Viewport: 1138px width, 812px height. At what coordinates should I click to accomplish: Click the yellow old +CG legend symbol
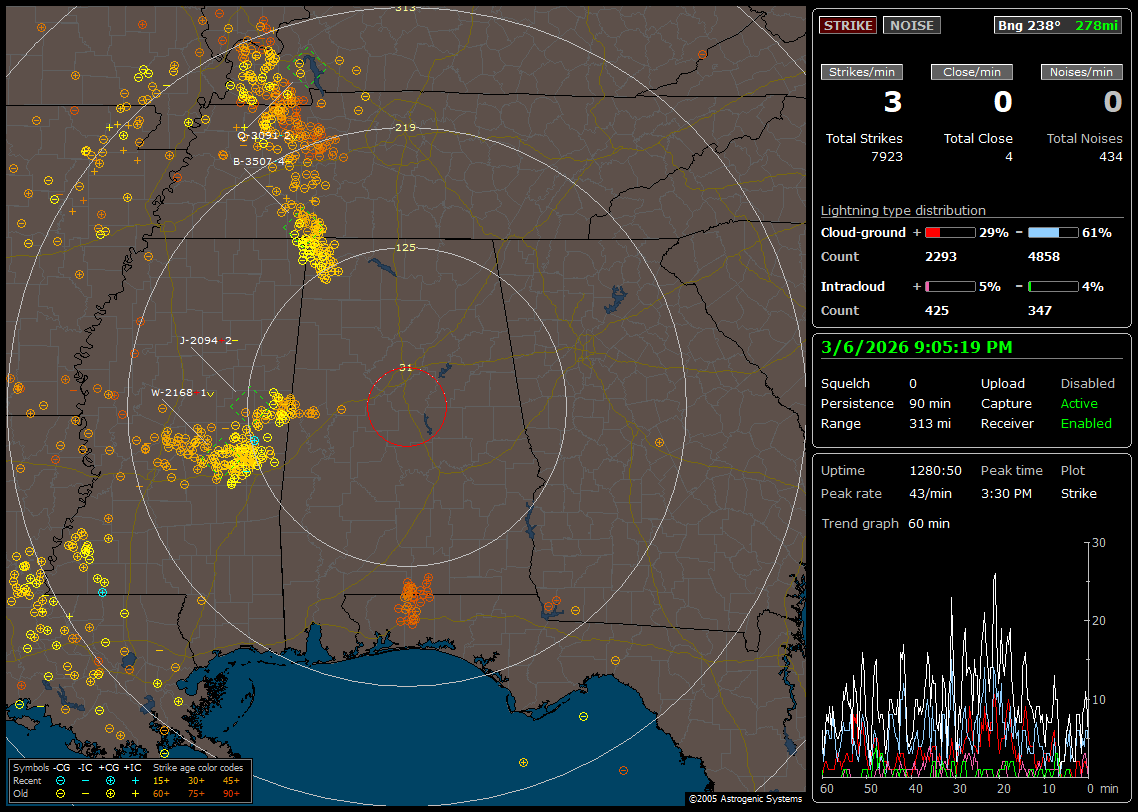tap(109, 793)
